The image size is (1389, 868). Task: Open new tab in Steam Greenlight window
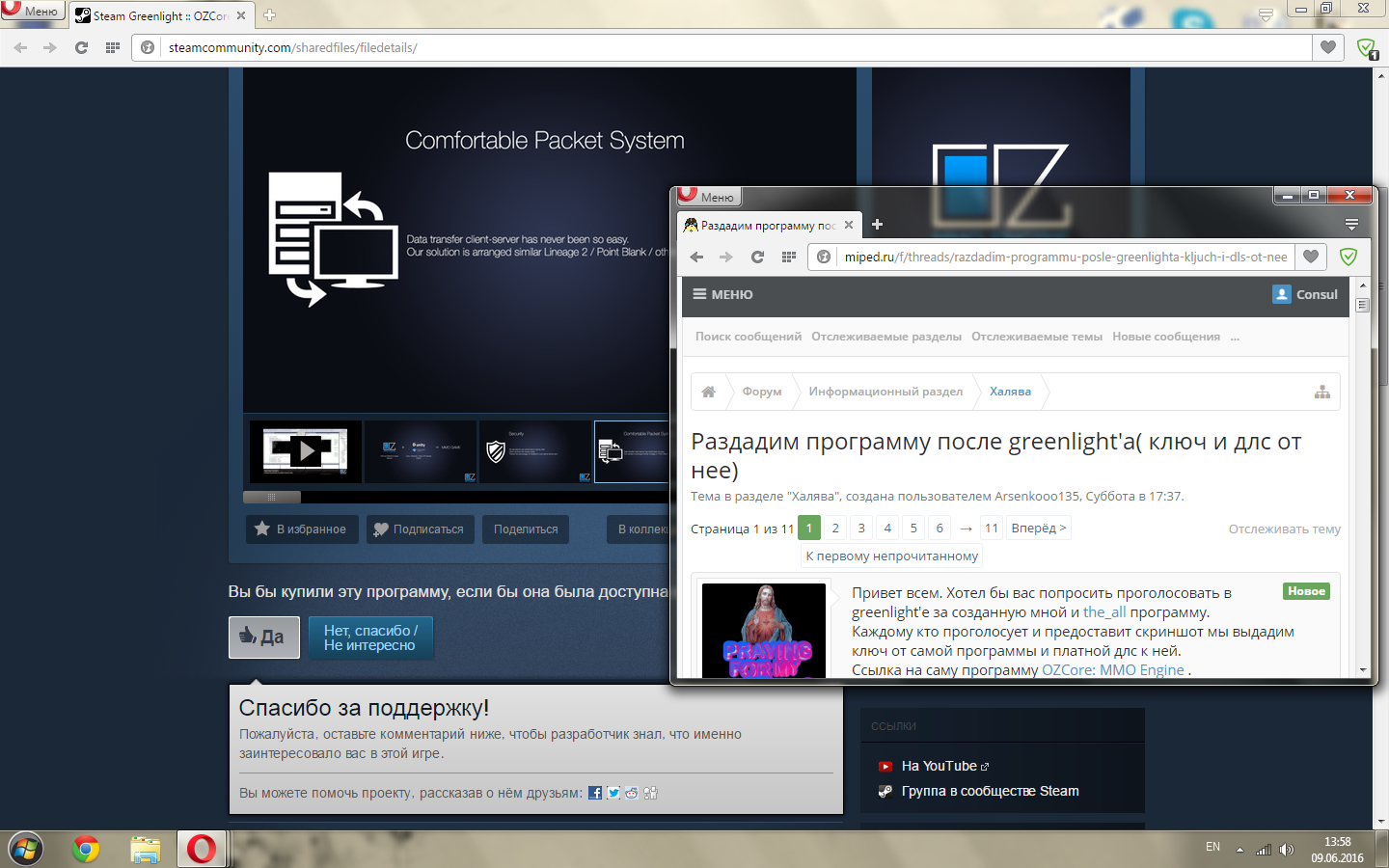(x=270, y=15)
